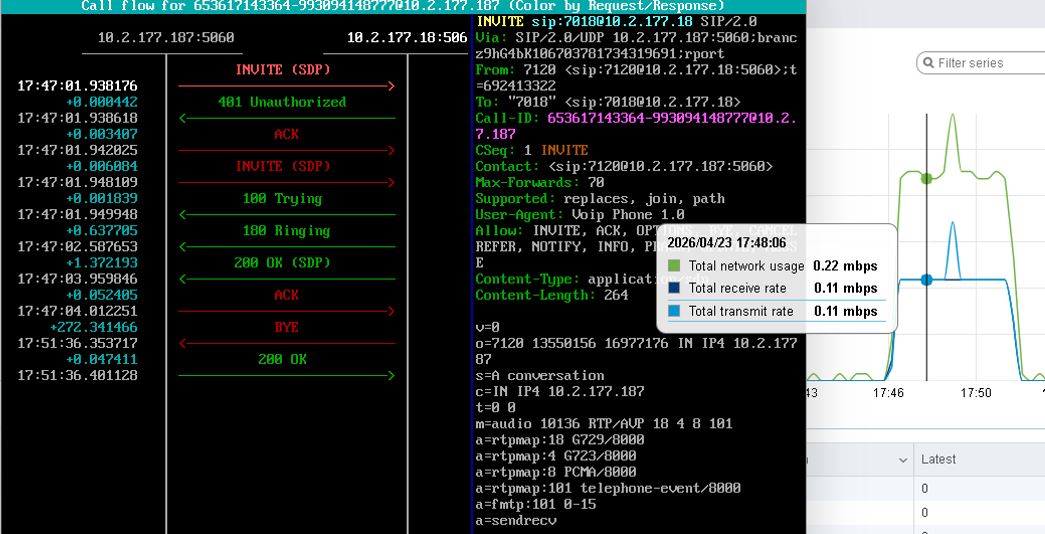Click the +0.637705 time delta

(x=102, y=231)
